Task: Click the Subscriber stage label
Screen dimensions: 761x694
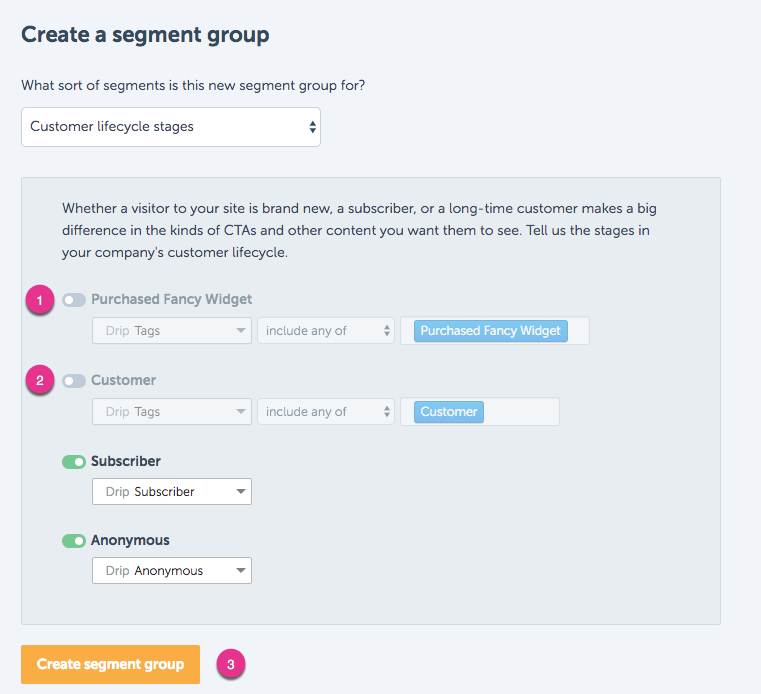Action: click(126, 461)
